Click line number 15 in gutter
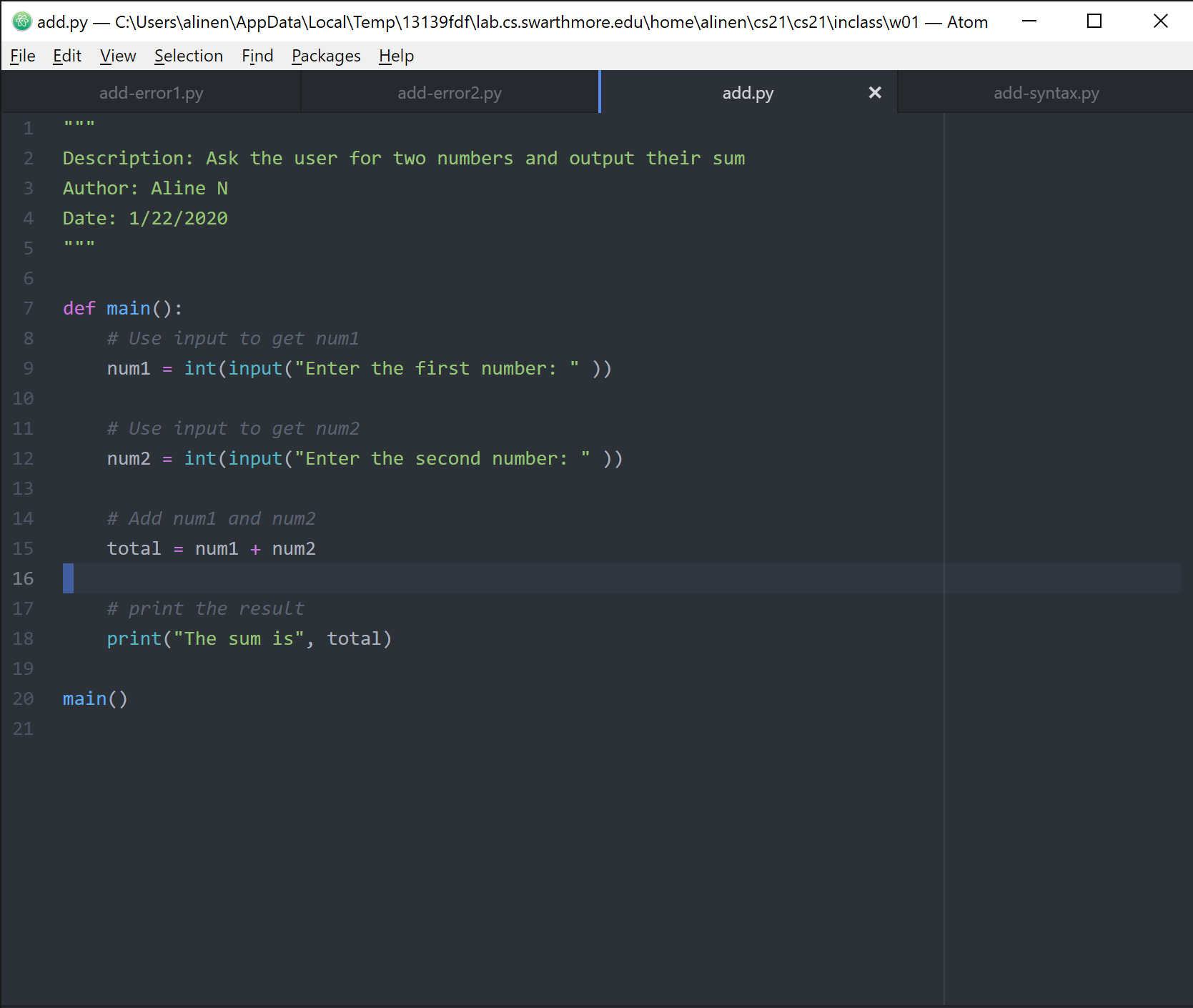1193x1008 pixels. 23,549
